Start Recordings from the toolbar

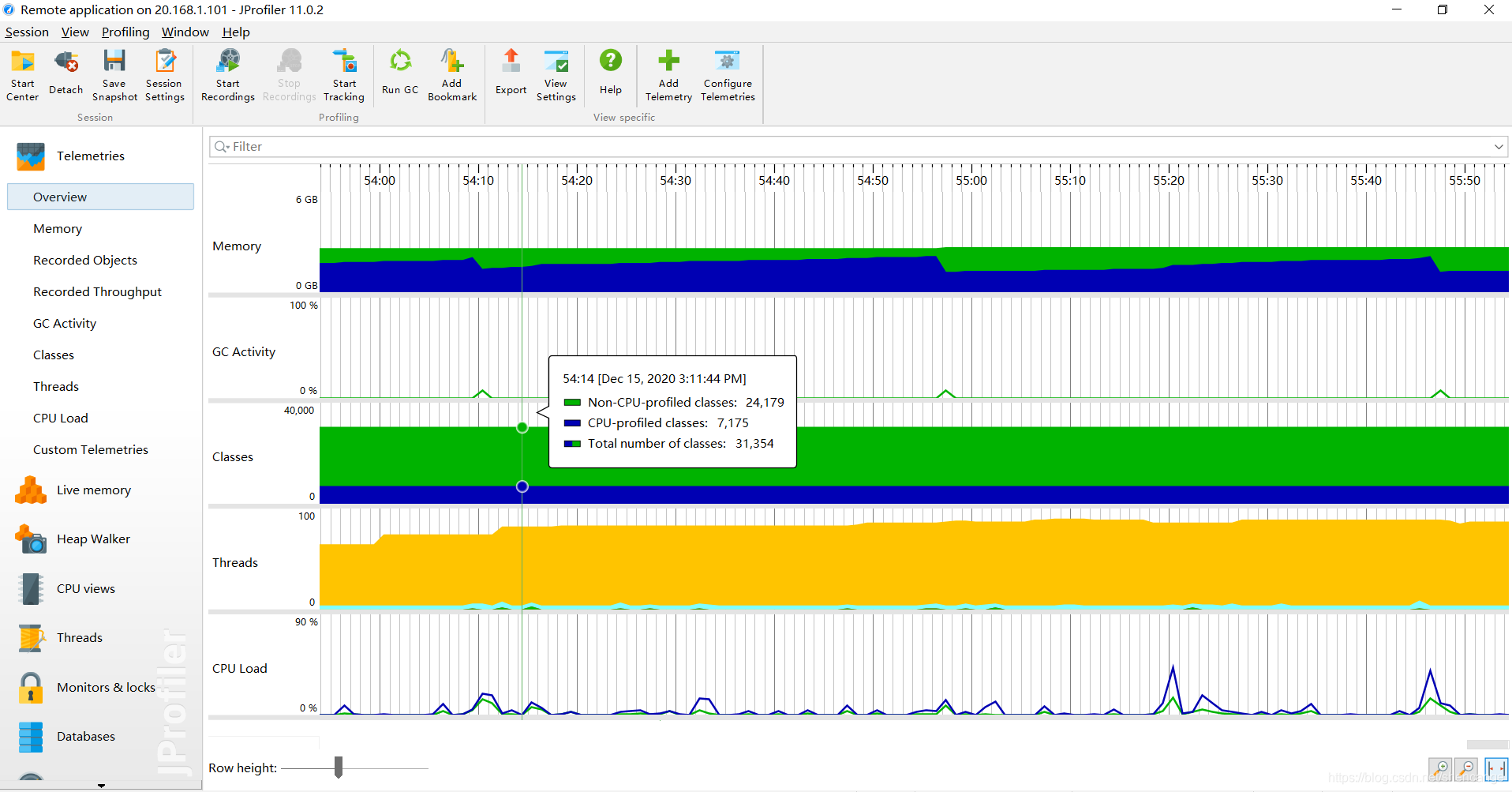tap(228, 75)
